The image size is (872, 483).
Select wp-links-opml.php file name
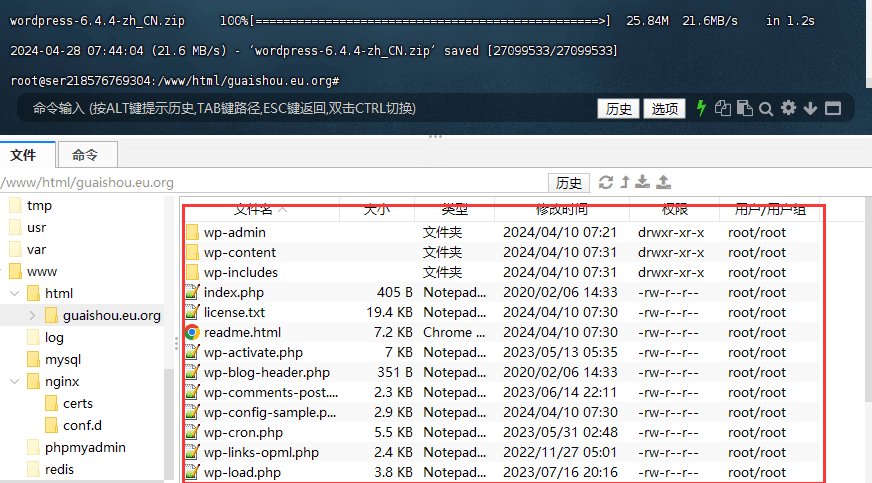[x=261, y=452]
